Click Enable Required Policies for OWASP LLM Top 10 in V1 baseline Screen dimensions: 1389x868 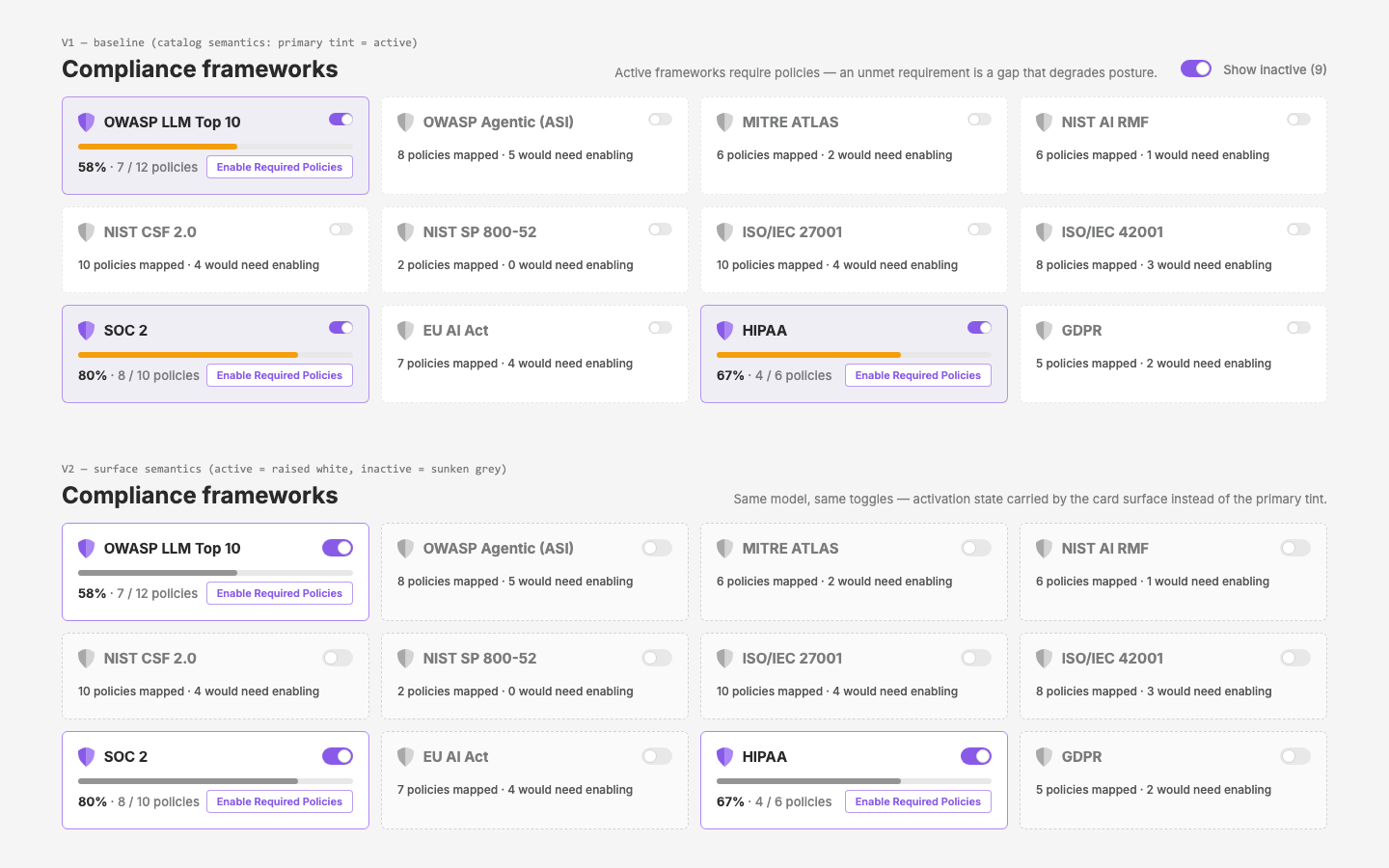[280, 167]
